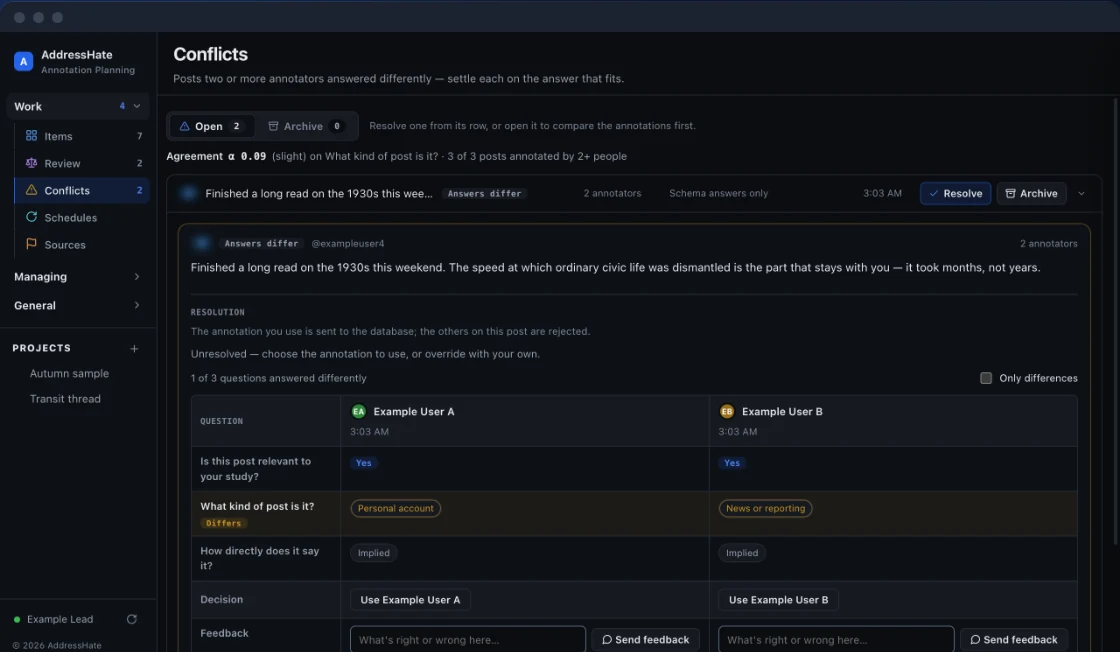Viewport: 1120px width, 652px height.
Task: Select News or reporting answer chip
Action: pos(765,508)
